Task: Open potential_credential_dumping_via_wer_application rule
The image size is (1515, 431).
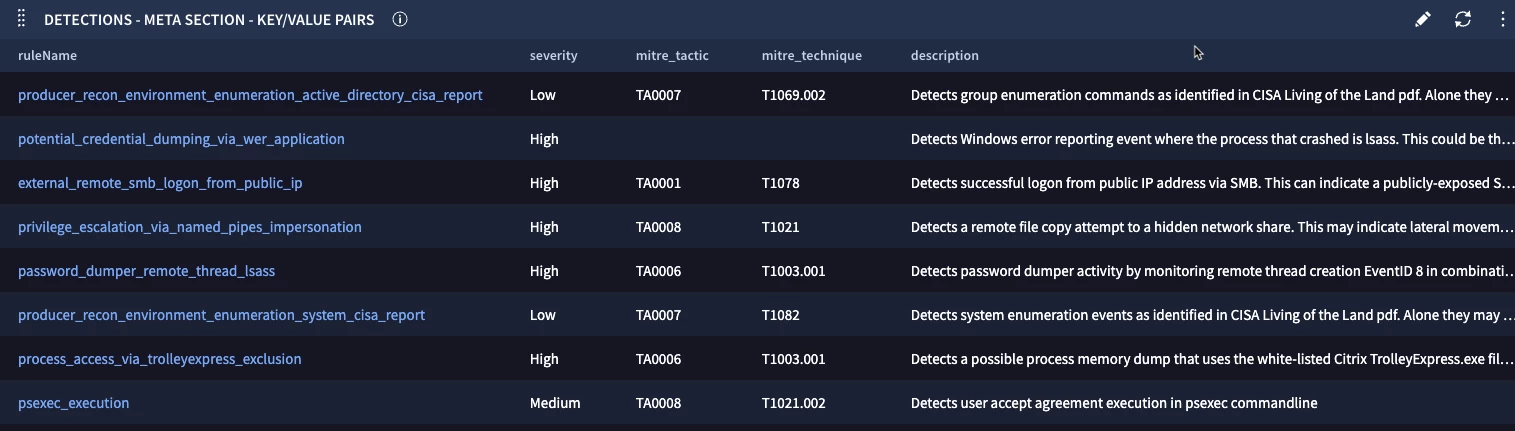Action: click(x=181, y=140)
